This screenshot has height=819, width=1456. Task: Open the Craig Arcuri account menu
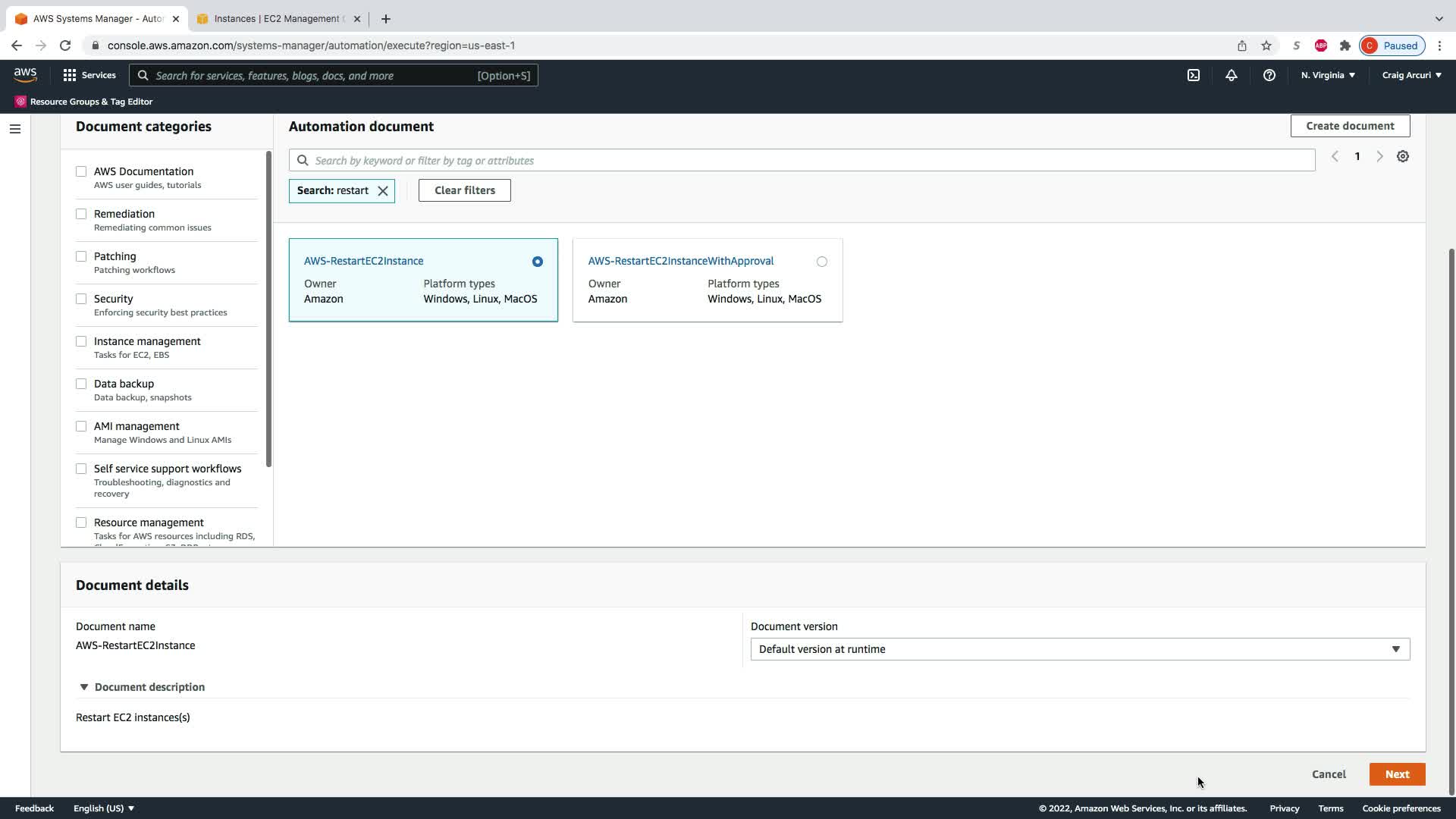click(x=1411, y=75)
